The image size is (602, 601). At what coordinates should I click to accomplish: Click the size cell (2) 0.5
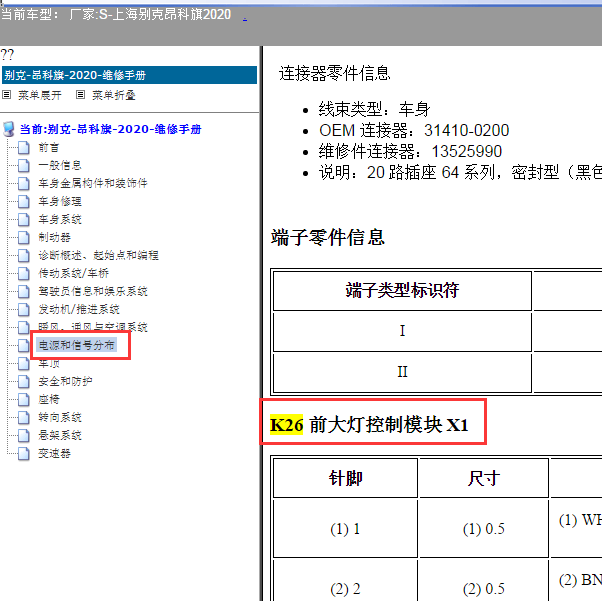coord(484,580)
